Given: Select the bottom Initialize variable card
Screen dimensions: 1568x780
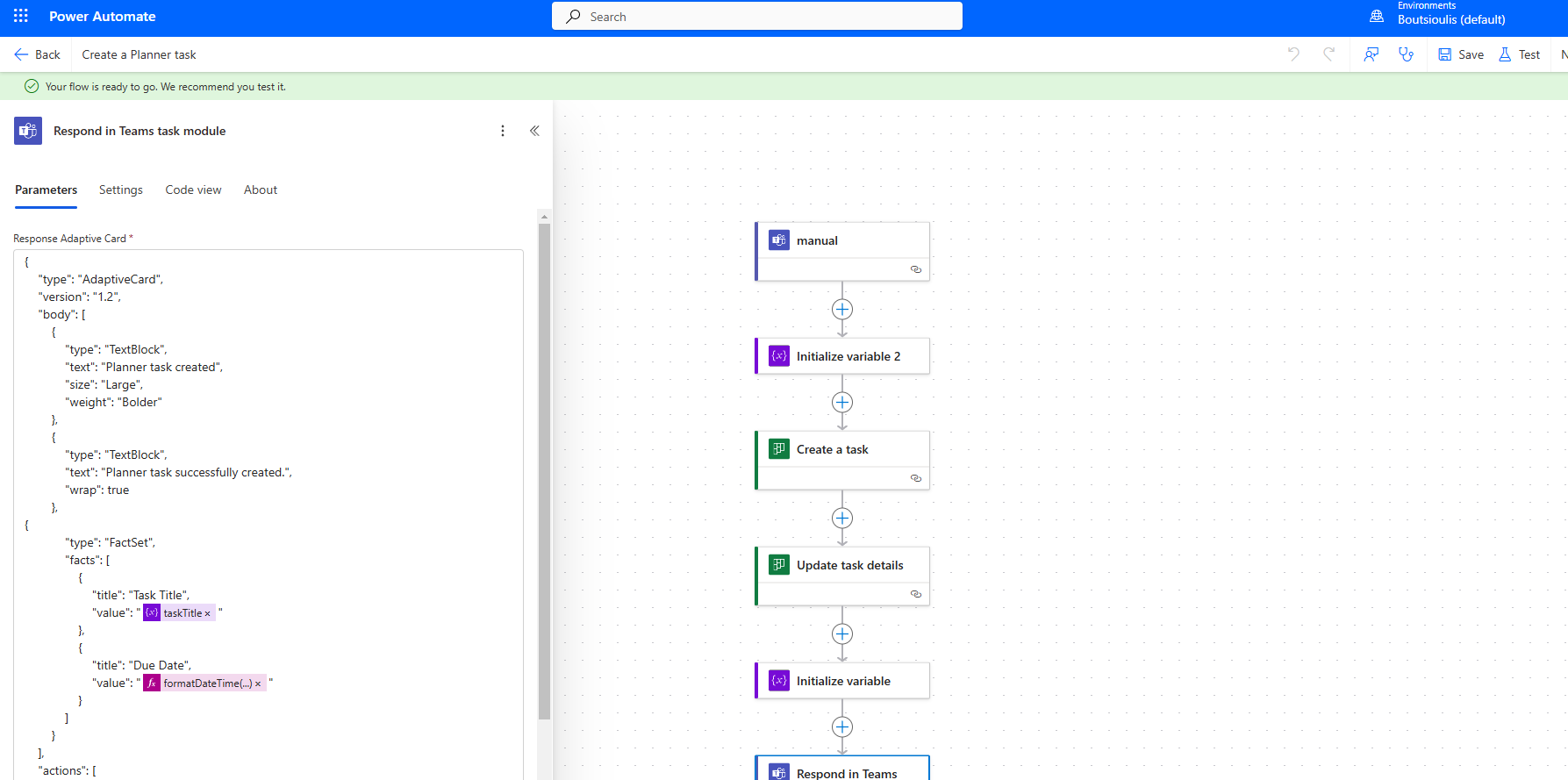Looking at the screenshot, I should pyautogui.click(x=842, y=681).
